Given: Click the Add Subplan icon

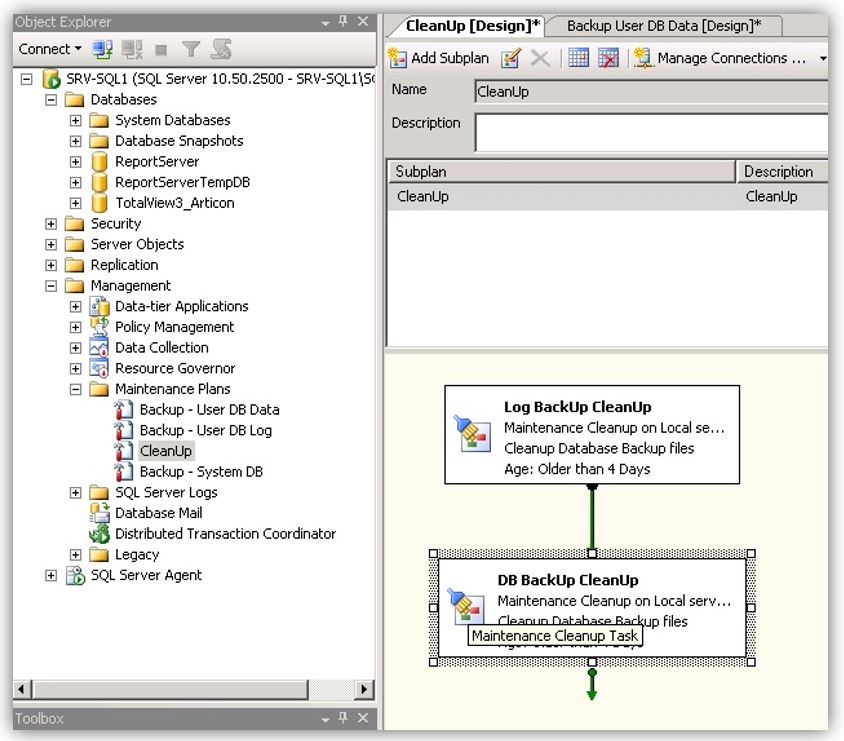Looking at the screenshot, I should click(x=397, y=58).
